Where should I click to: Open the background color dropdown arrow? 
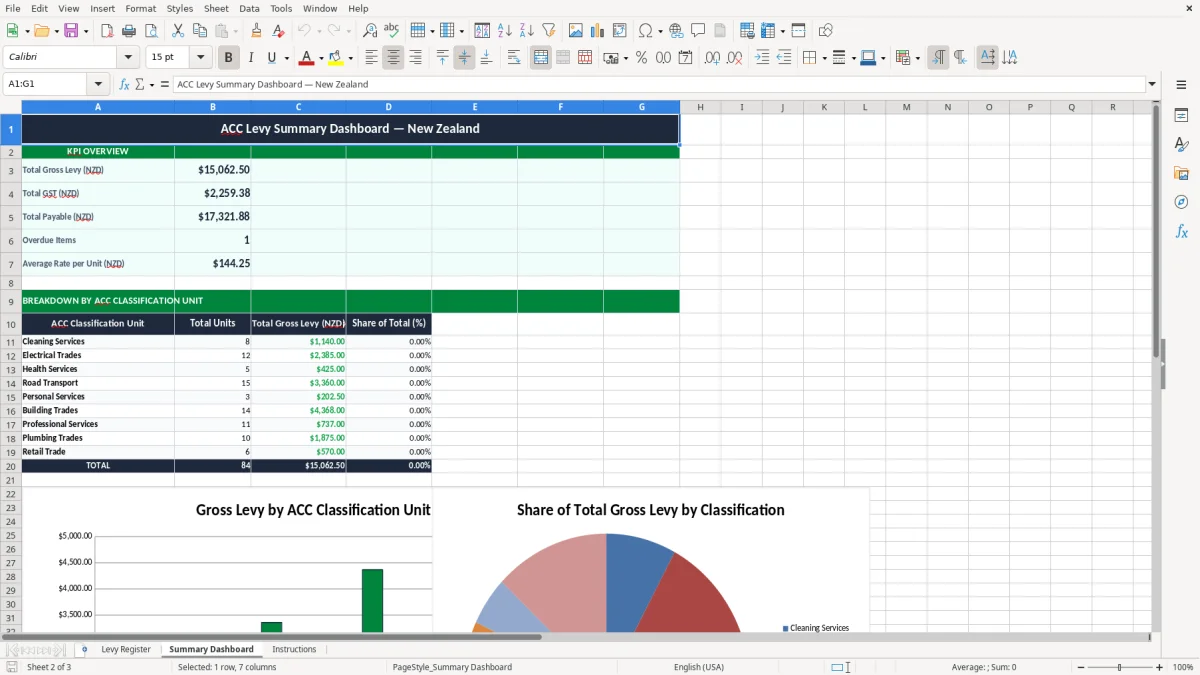(x=350, y=58)
